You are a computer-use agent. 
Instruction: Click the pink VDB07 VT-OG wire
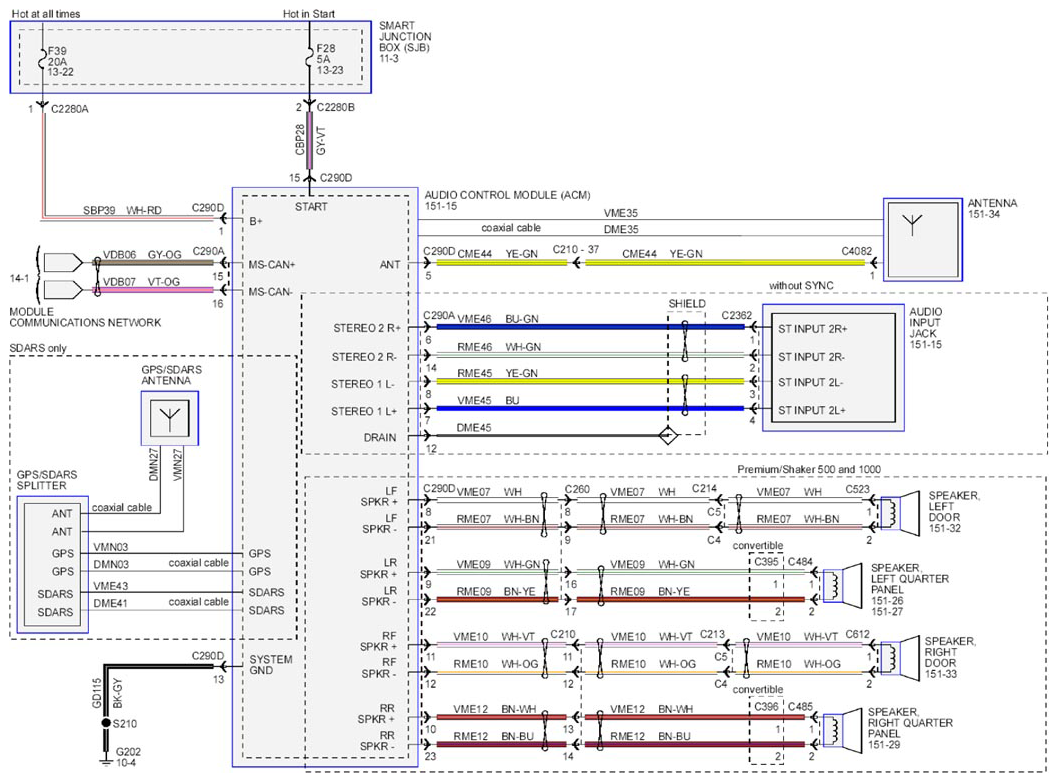[x=157, y=290]
